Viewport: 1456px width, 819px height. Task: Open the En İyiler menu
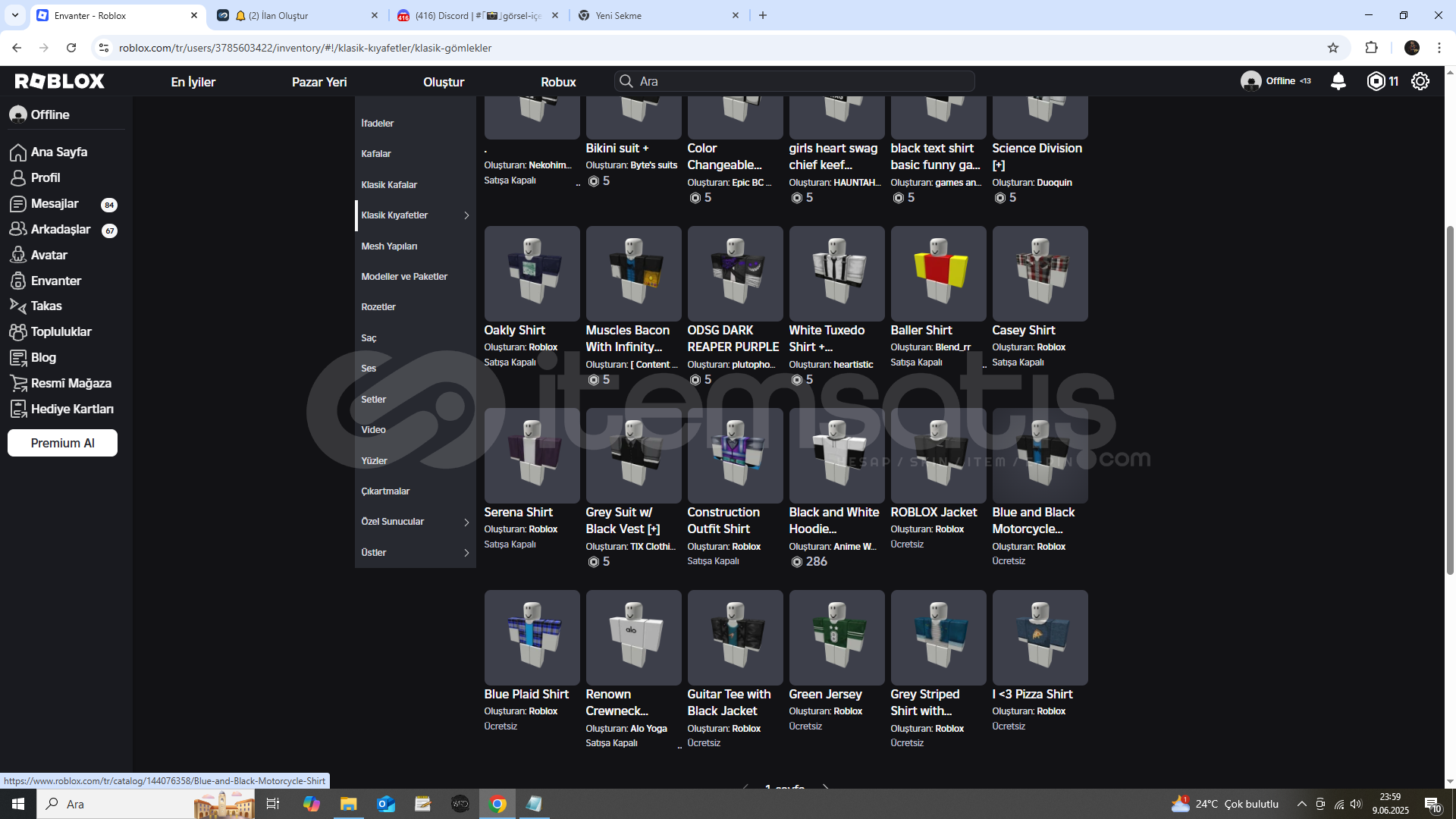click(193, 82)
